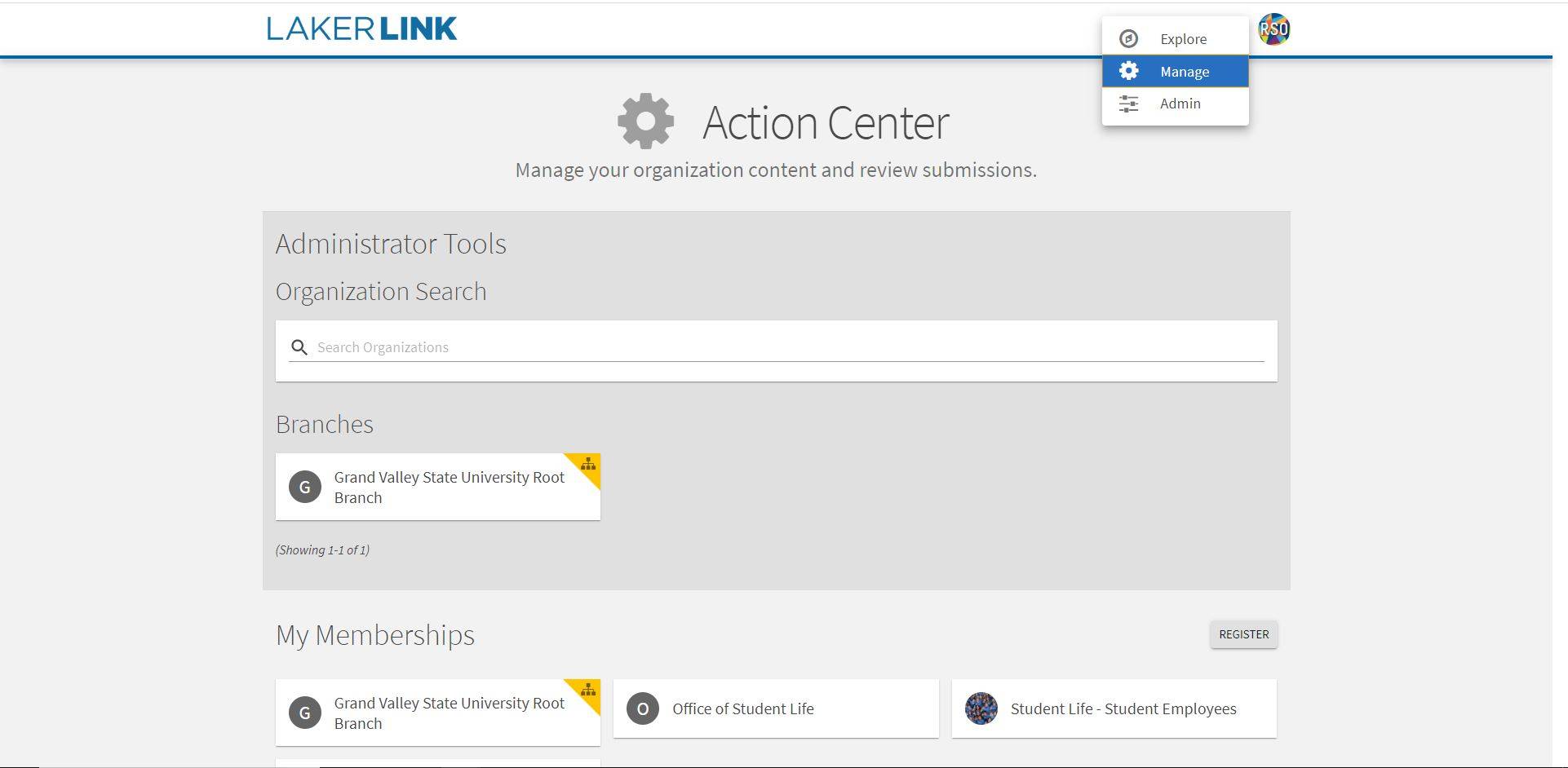Click the O avatar for Office of Student Life
Image resolution: width=1568 pixels, height=768 pixels.
coord(643,709)
